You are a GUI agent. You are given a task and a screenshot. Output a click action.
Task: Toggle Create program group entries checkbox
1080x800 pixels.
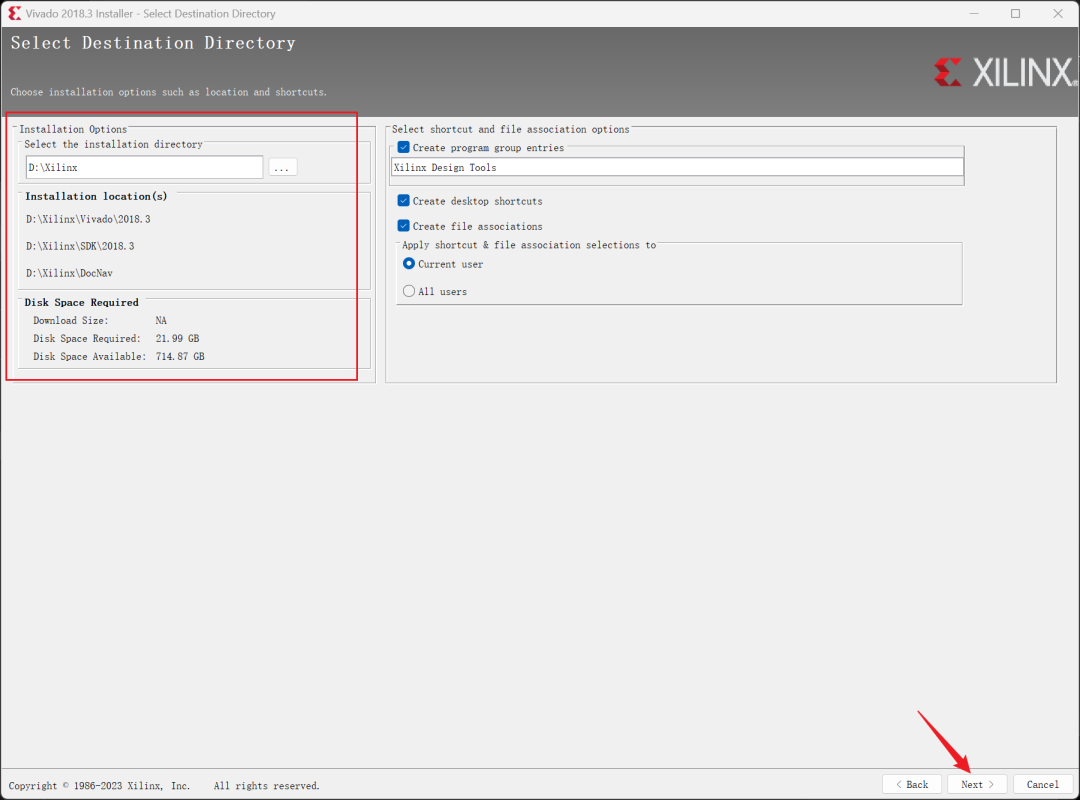404,147
